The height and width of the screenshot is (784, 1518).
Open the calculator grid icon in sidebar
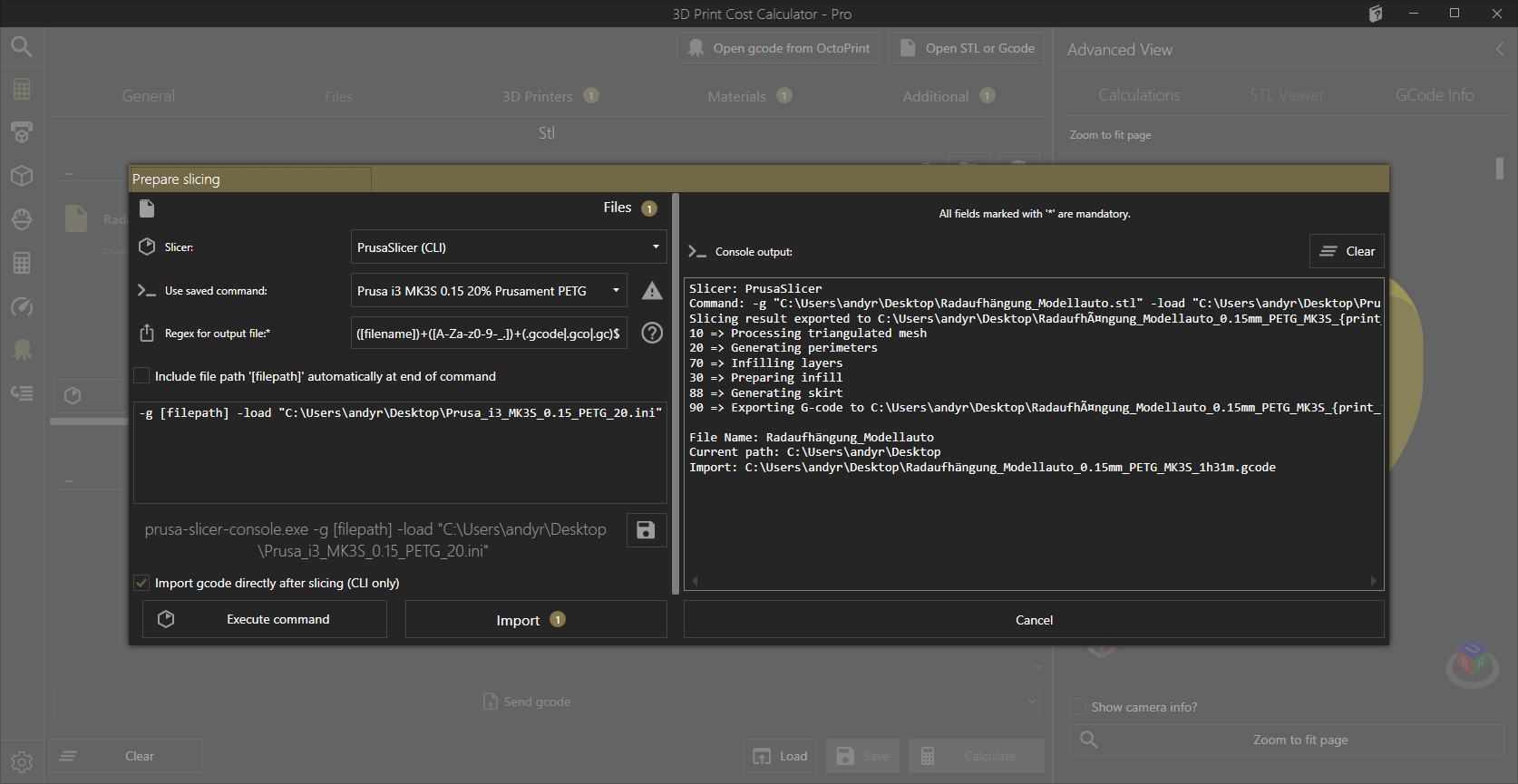tap(22, 89)
